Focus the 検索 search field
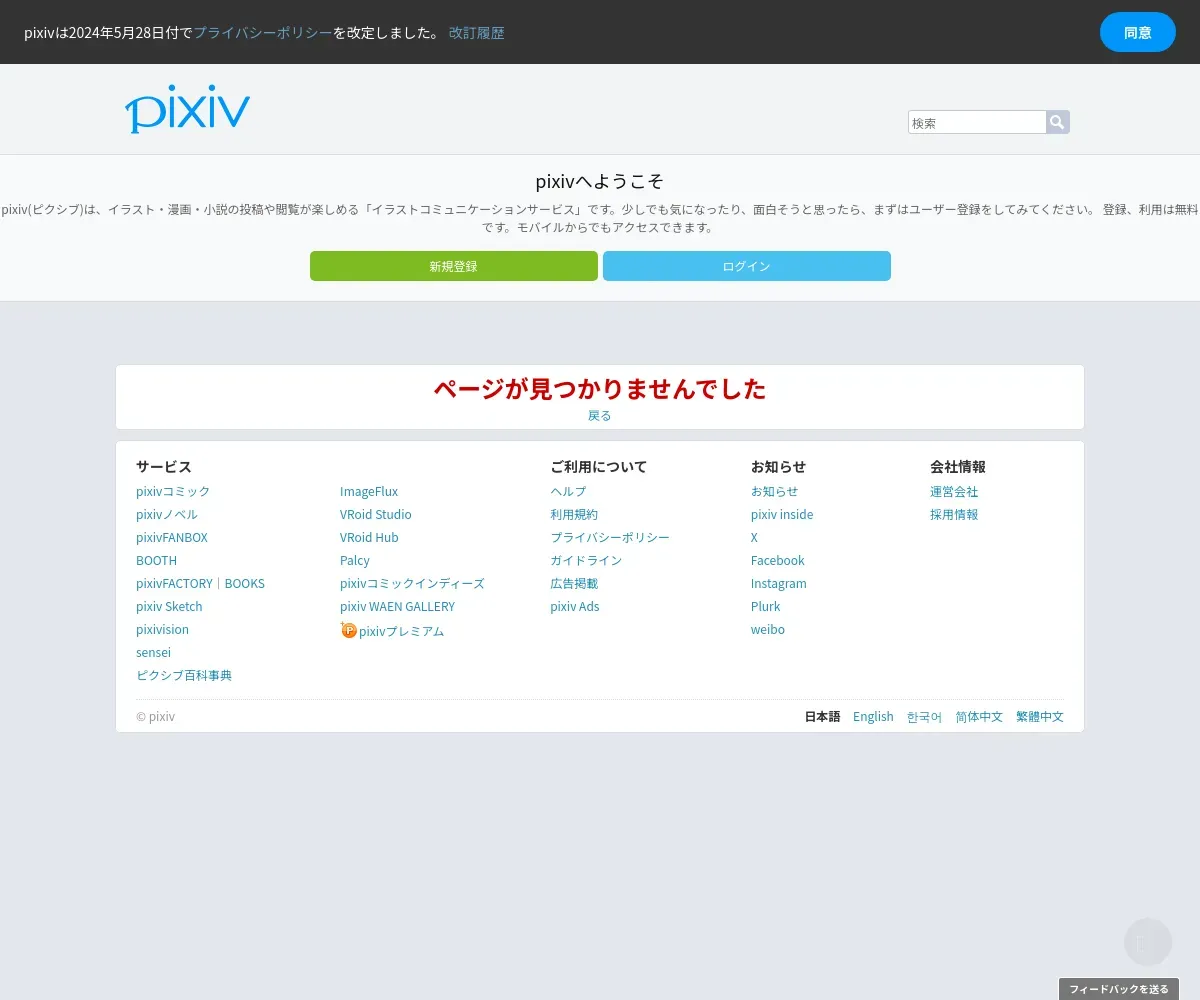 click(977, 122)
